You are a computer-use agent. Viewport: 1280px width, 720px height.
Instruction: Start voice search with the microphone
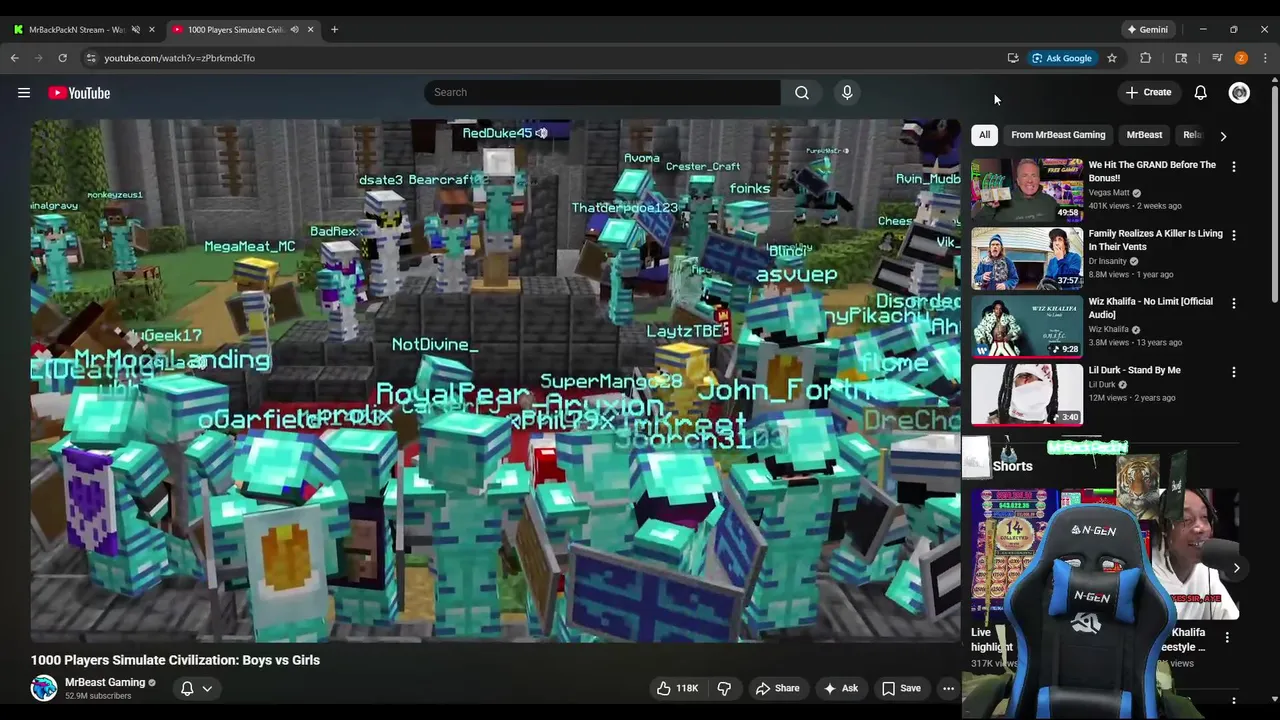847,92
